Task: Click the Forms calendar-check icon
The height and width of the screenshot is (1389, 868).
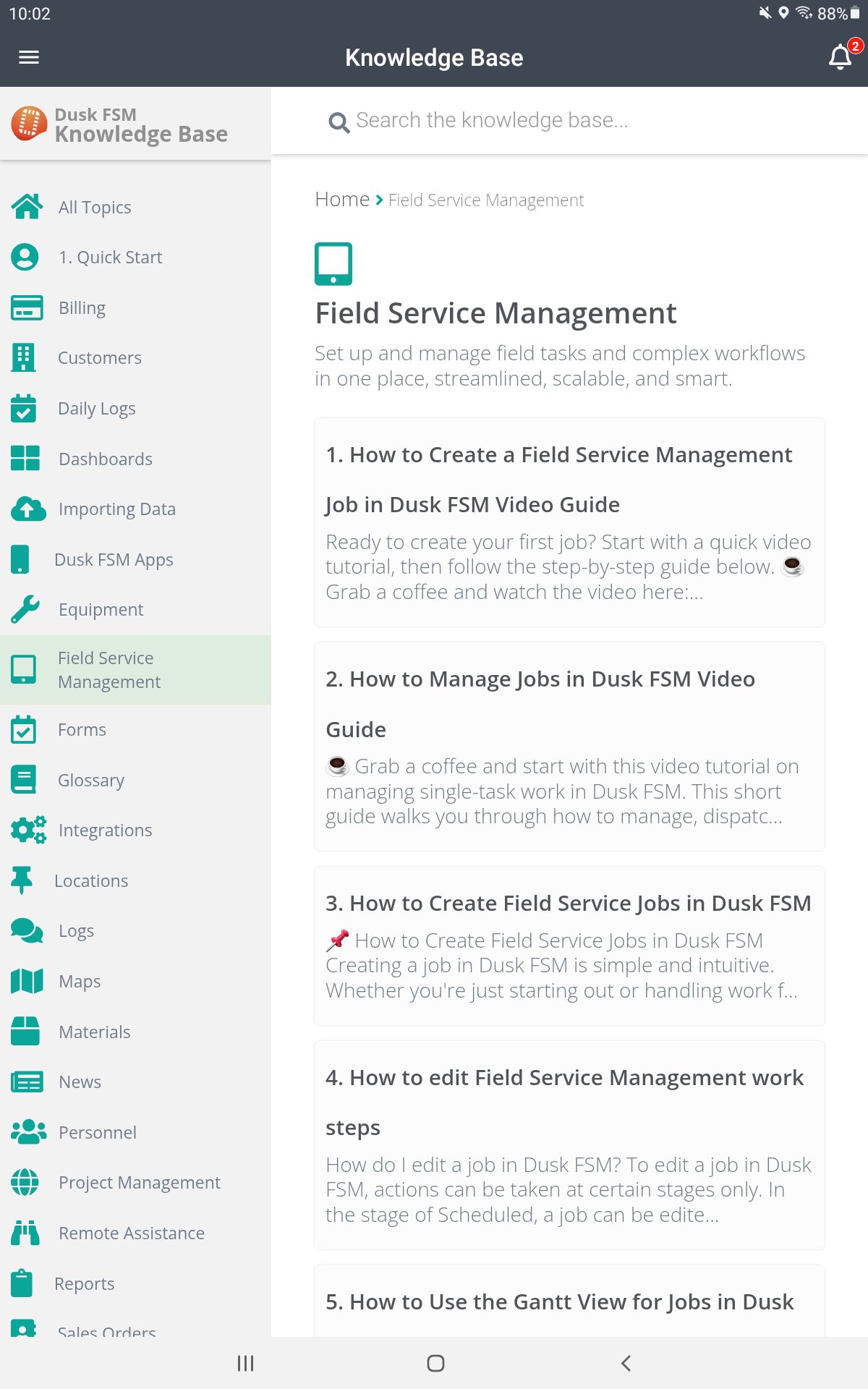Action: (23, 729)
